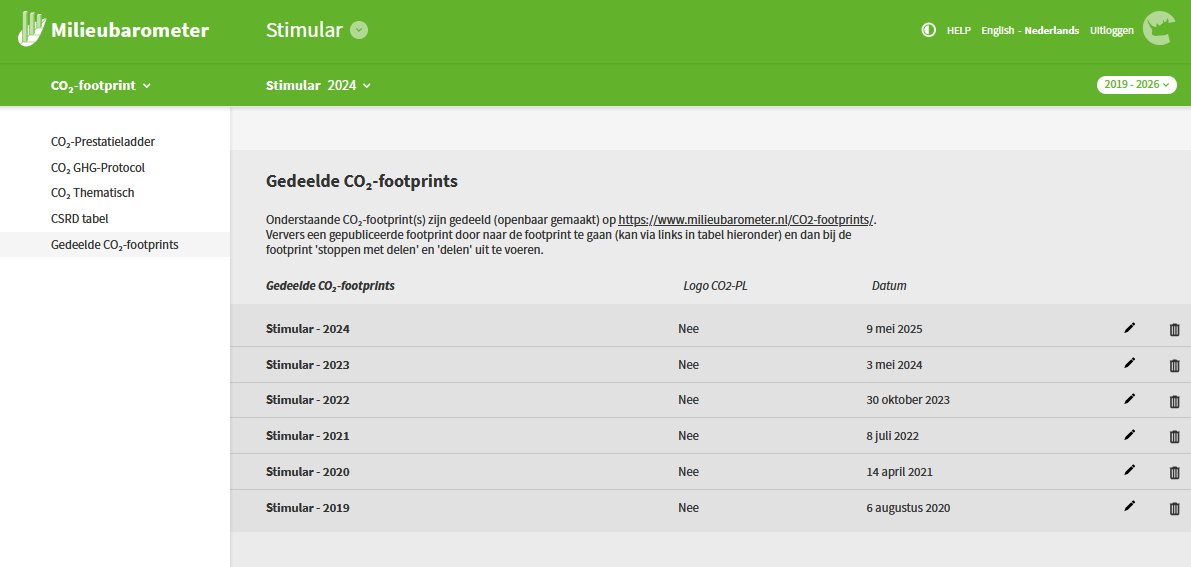Click the date 3 mei 2024

(894, 365)
